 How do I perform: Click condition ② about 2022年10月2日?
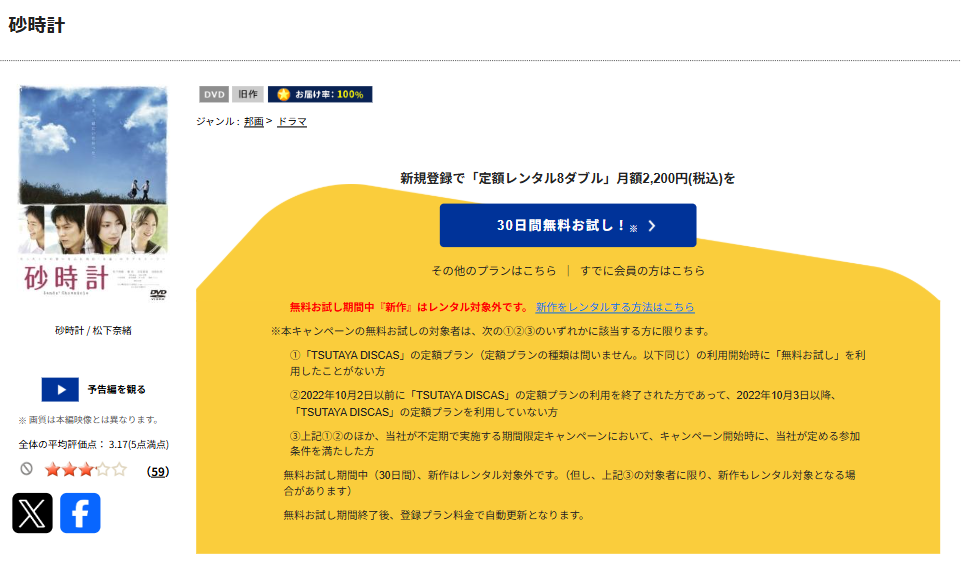click(x=564, y=403)
